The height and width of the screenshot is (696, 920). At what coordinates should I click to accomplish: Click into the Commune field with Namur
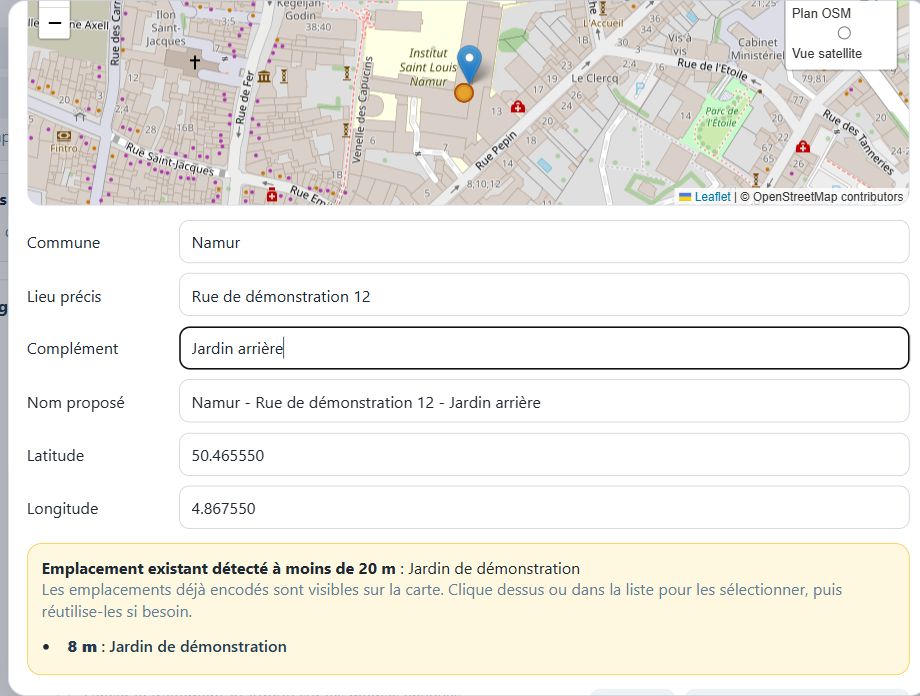coord(544,242)
